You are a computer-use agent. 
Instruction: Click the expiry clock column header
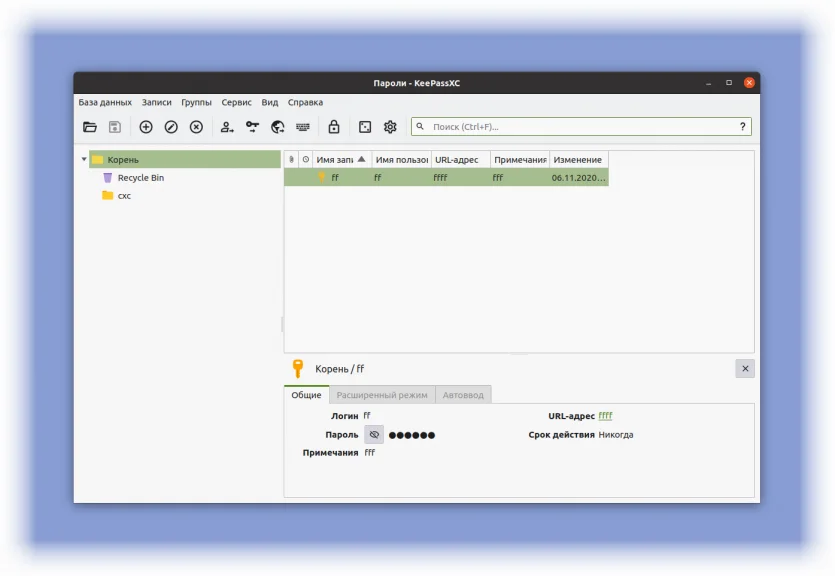click(306, 160)
